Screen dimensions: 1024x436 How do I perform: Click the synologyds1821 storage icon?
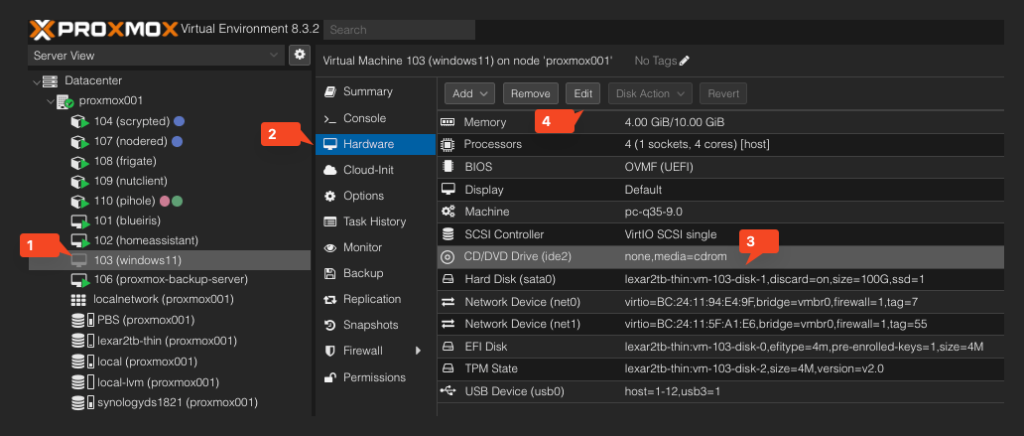[82, 402]
